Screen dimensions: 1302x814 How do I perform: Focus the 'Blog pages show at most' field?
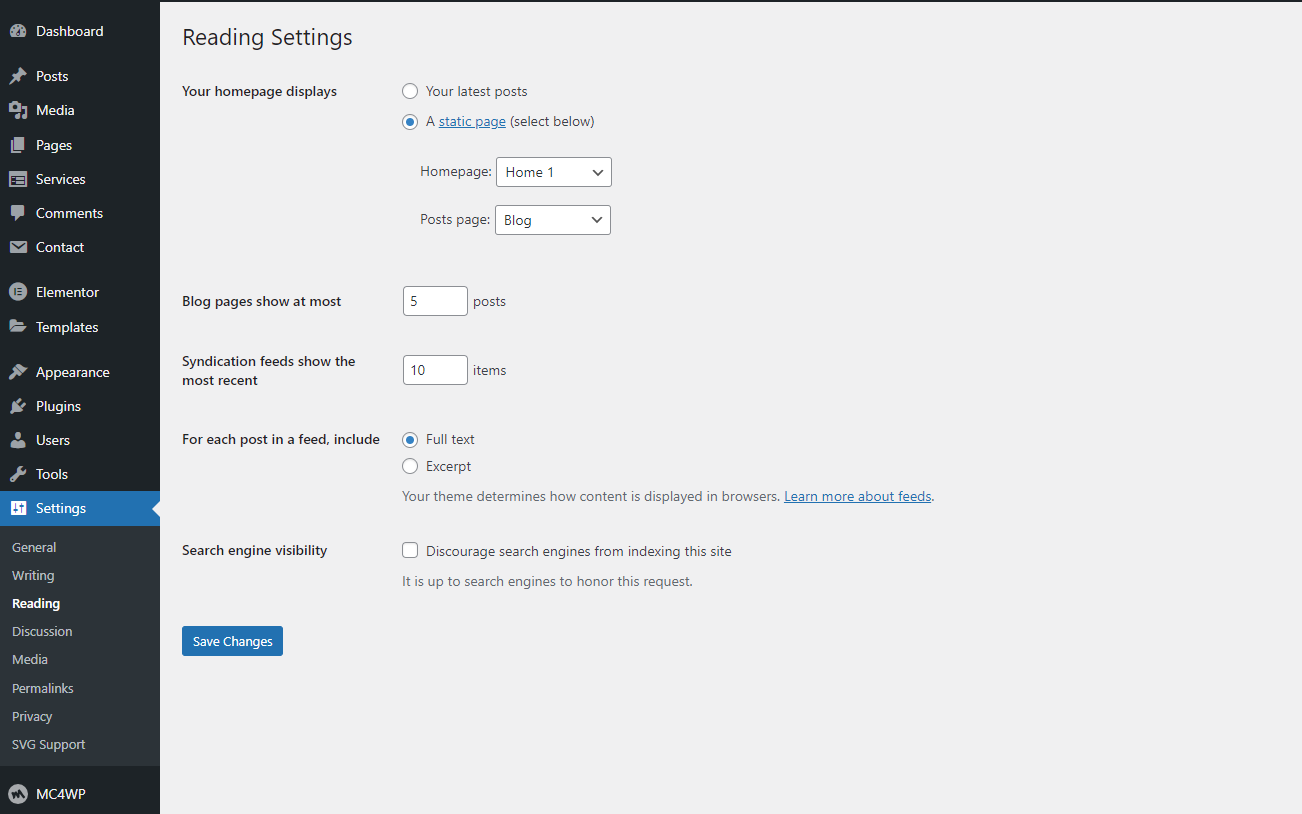tap(435, 301)
